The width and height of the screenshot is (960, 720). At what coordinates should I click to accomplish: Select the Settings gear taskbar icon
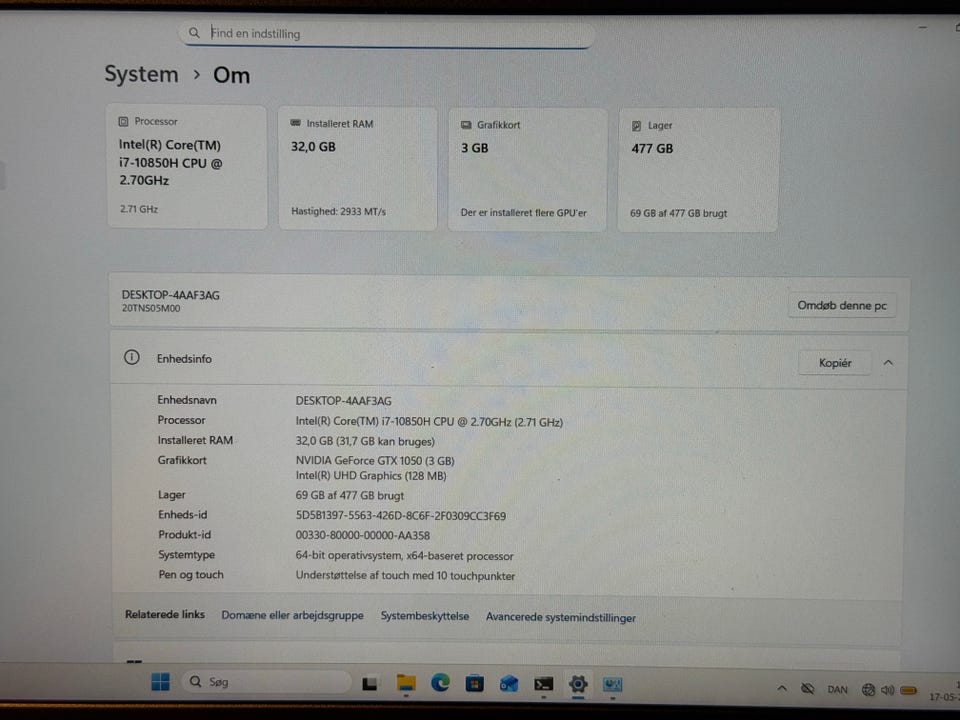(578, 684)
